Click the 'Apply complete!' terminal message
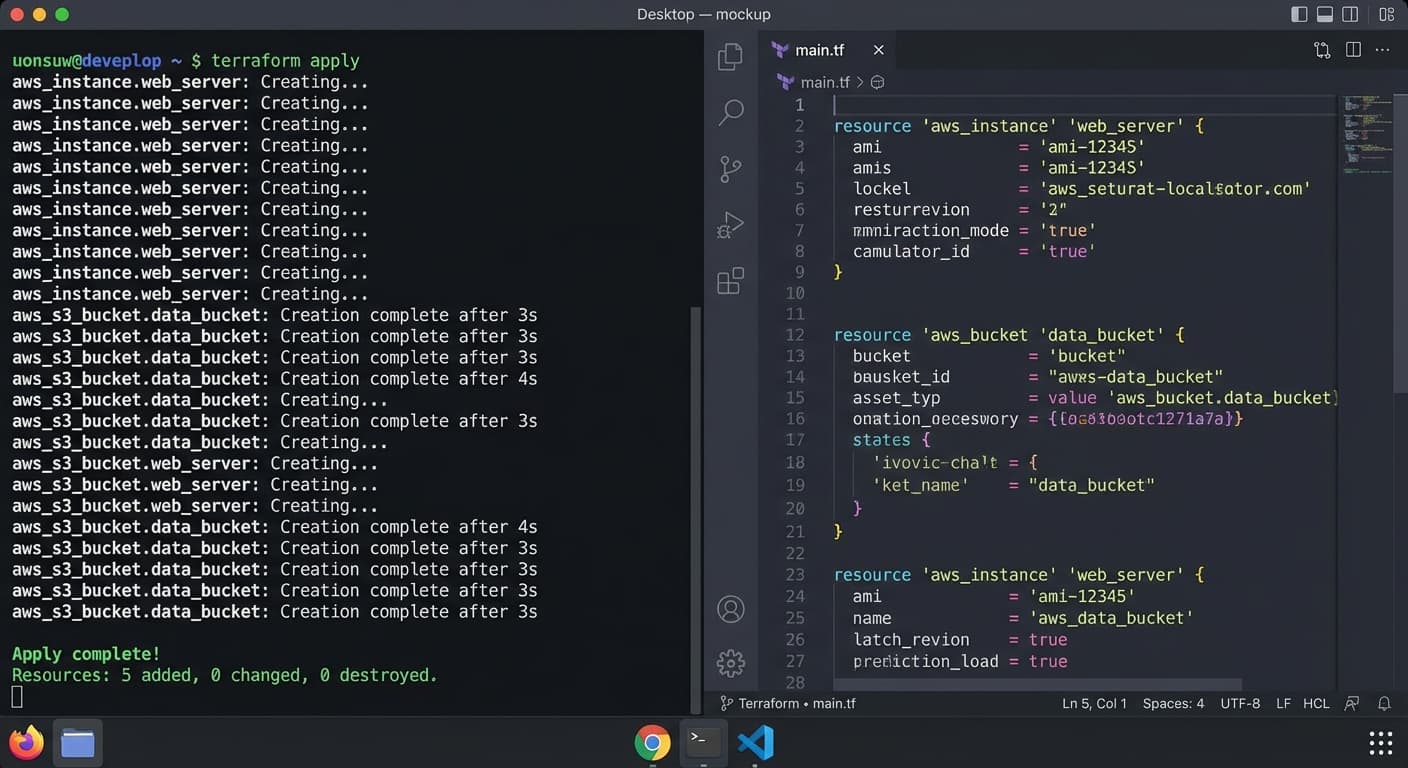 86,654
